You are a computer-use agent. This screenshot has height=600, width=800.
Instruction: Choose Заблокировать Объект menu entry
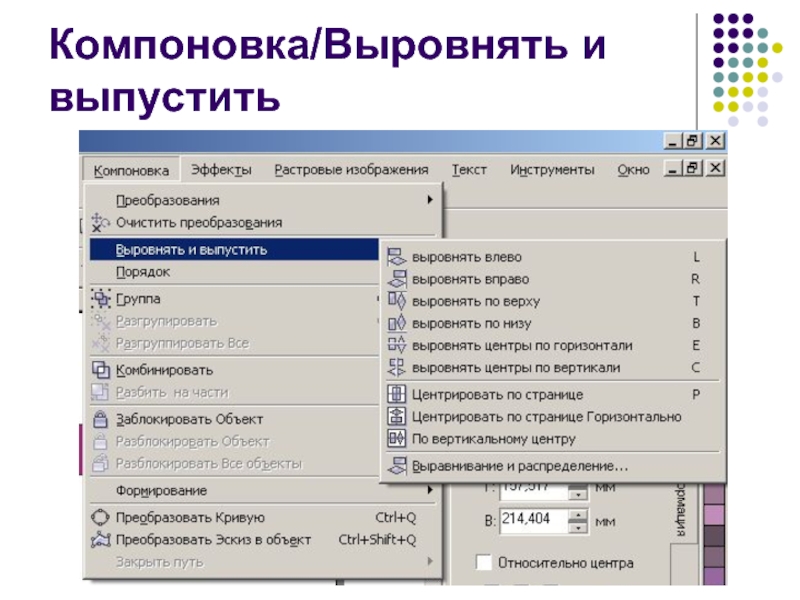point(234,419)
